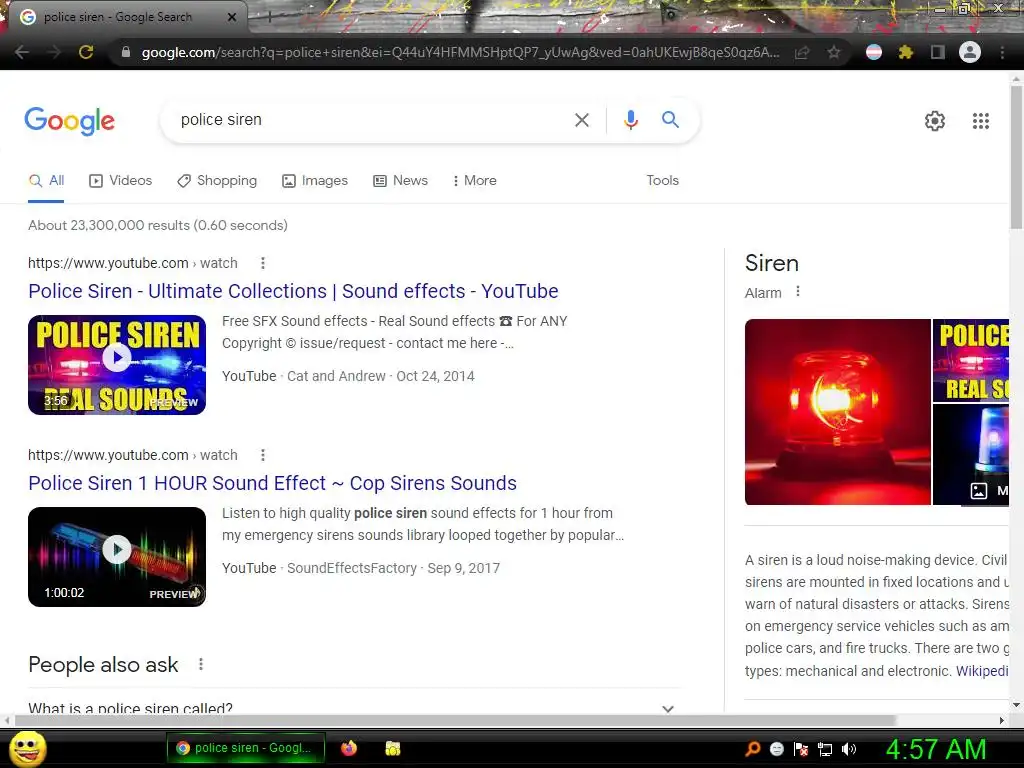Image resolution: width=1024 pixels, height=768 pixels.
Task: Click the Google logo
Action: click(x=70, y=121)
